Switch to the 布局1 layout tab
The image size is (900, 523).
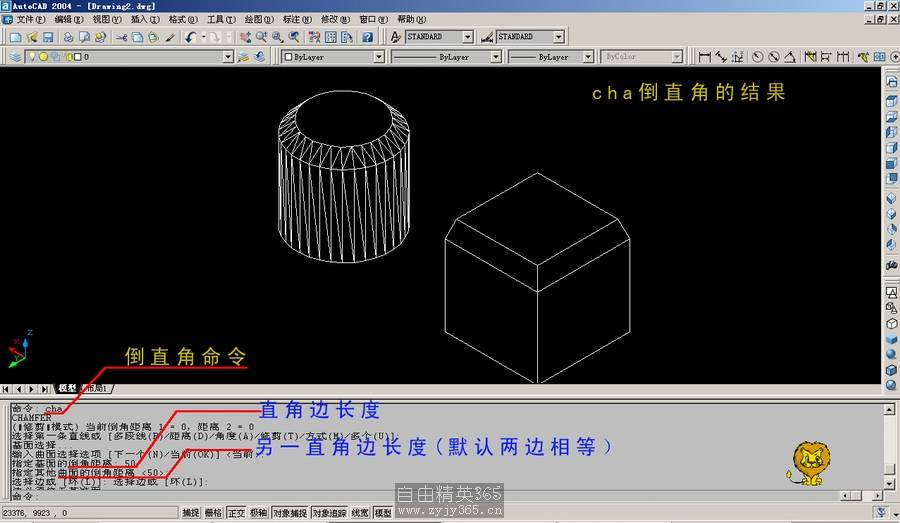click(x=97, y=388)
